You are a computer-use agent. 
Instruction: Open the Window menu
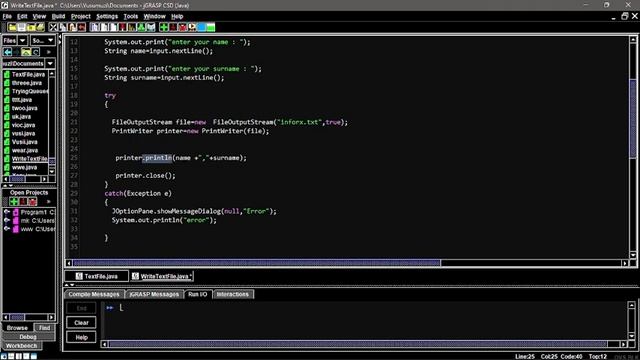coord(154,16)
